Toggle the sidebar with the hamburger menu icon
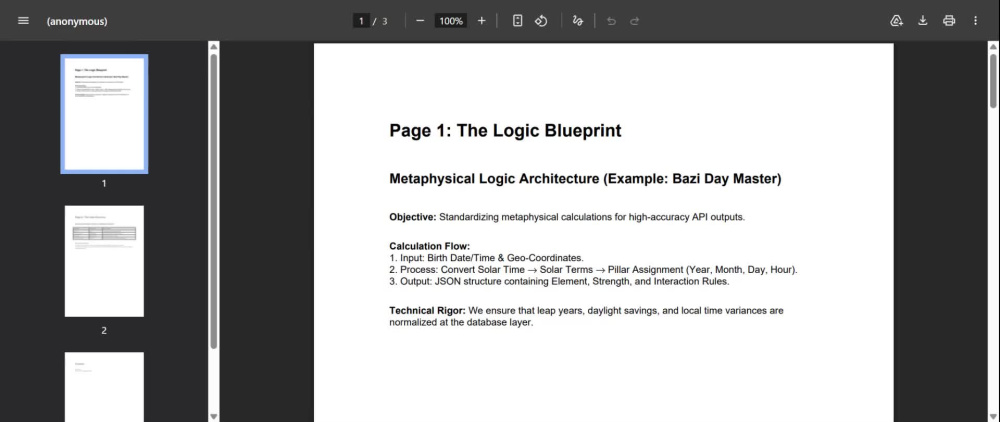 click(x=23, y=20)
